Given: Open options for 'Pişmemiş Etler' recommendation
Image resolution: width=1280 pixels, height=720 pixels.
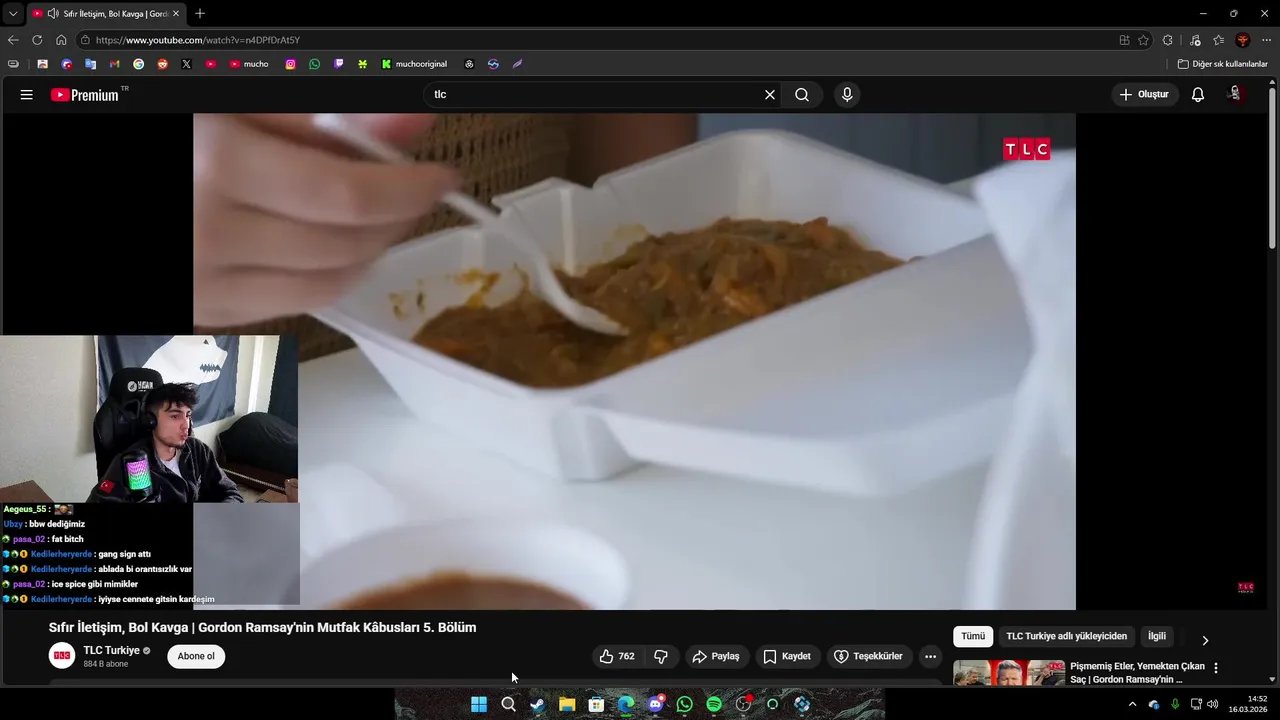Looking at the screenshot, I should [x=1216, y=667].
